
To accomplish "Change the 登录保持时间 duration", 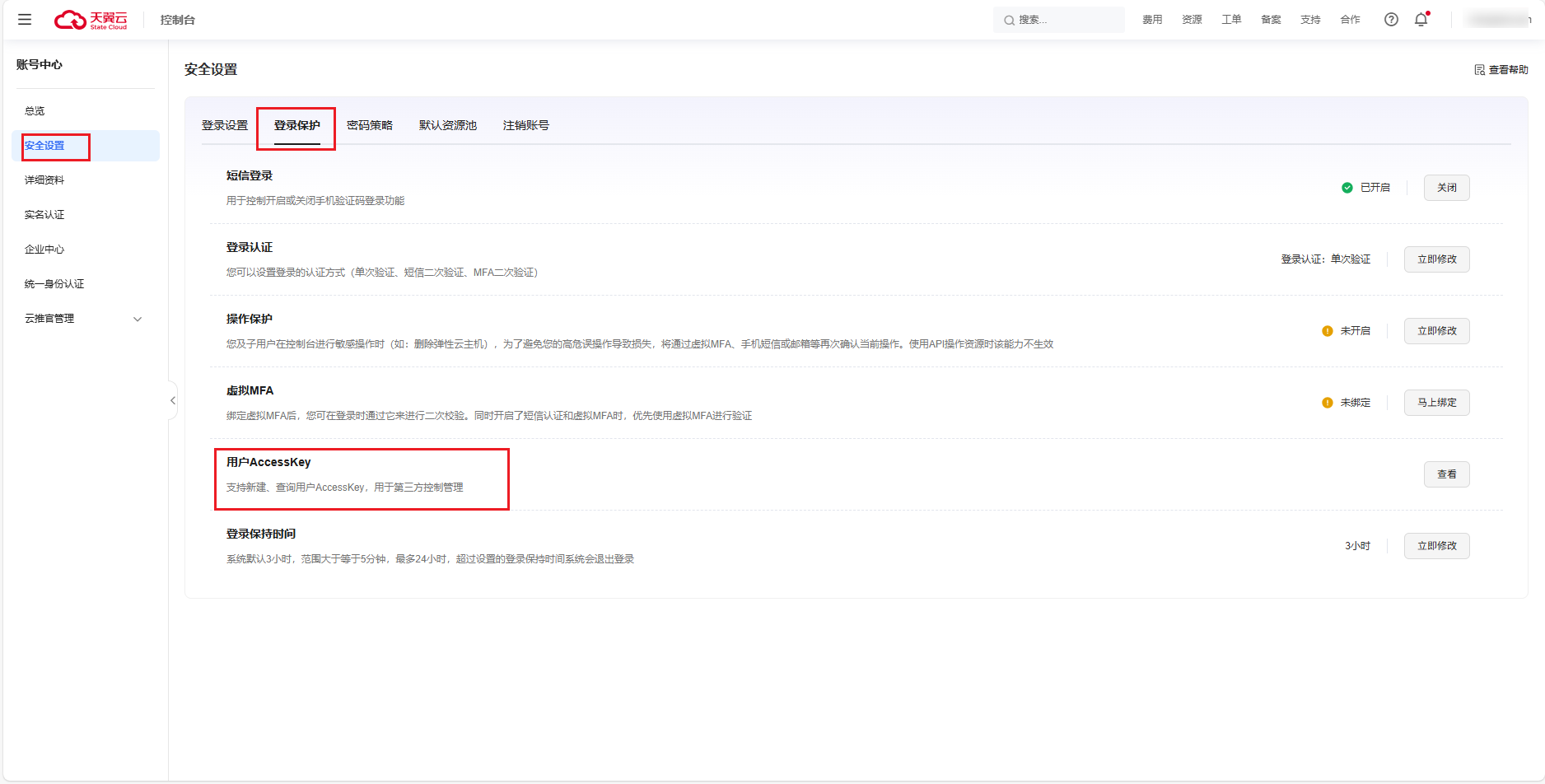I will [1436, 546].
